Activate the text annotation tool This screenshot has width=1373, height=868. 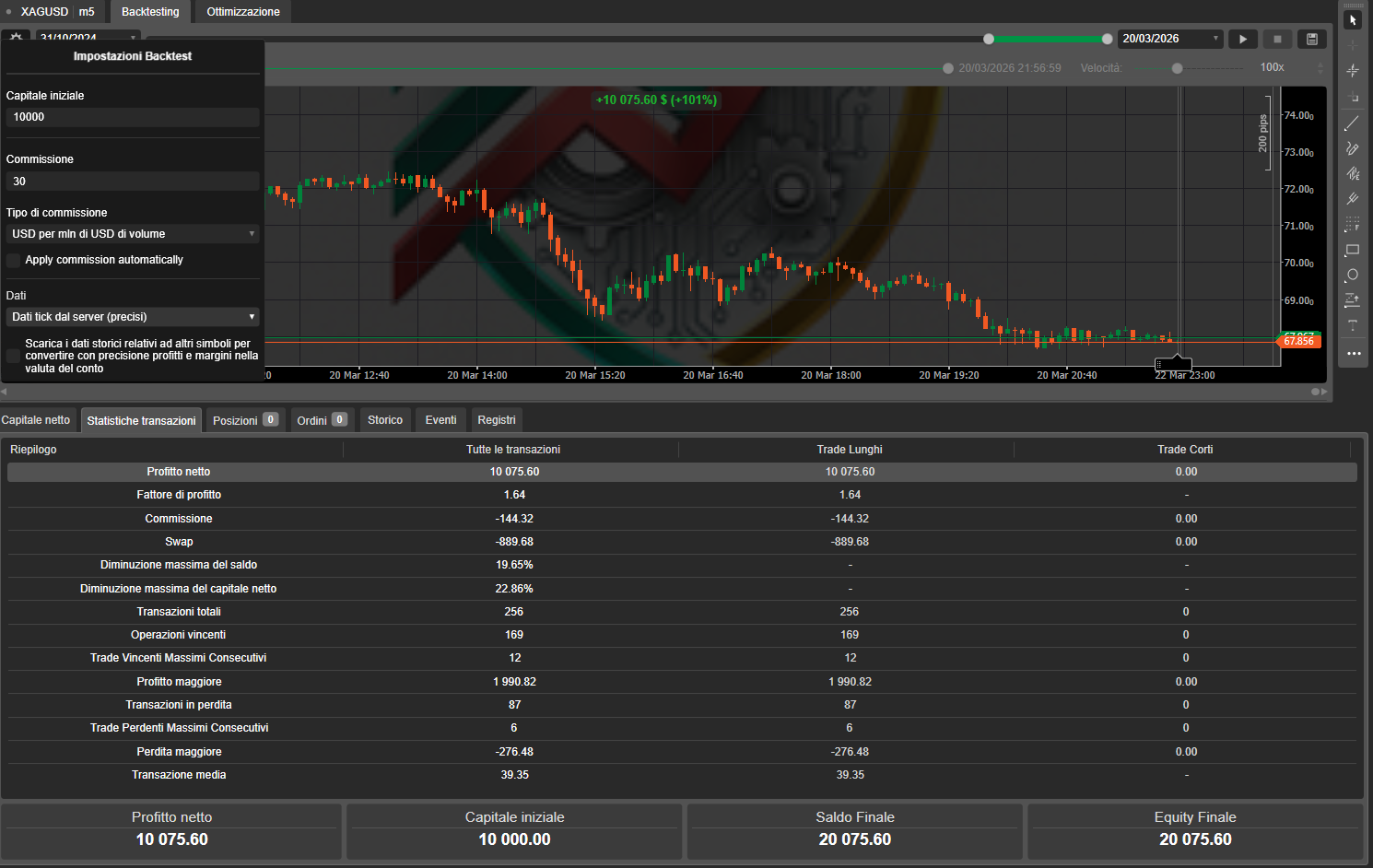click(1353, 325)
